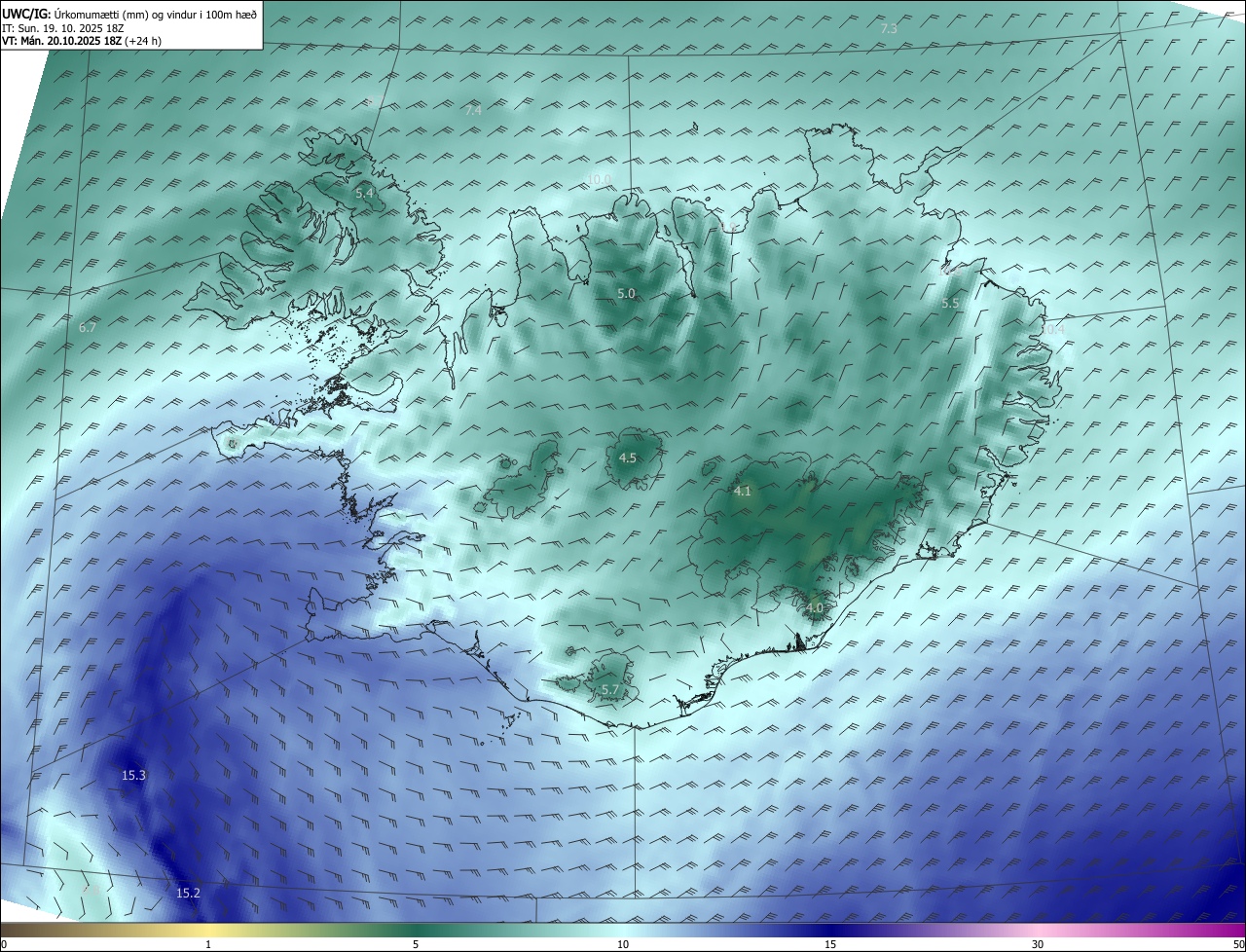Click the 4.0 value label on the glacier
This screenshot has height=952, width=1246.
[815, 607]
